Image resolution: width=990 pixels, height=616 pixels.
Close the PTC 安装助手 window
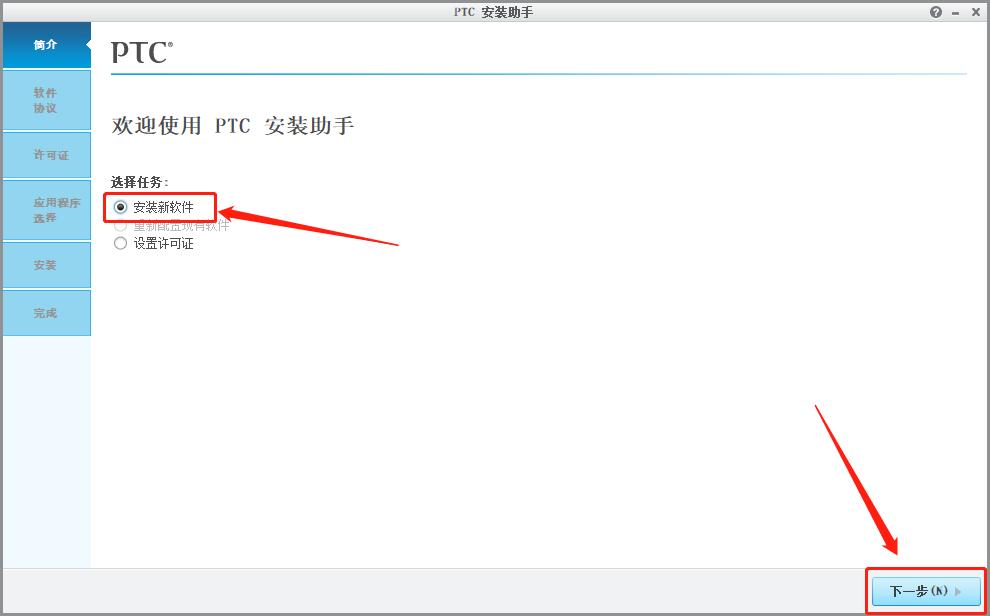[x=975, y=12]
